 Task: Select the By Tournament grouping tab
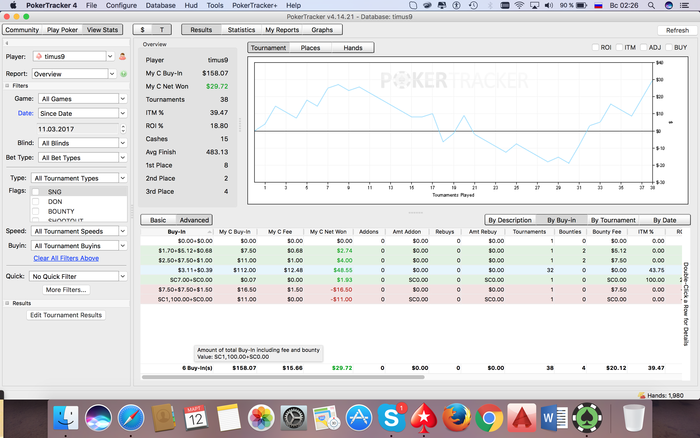tap(613, 220)
